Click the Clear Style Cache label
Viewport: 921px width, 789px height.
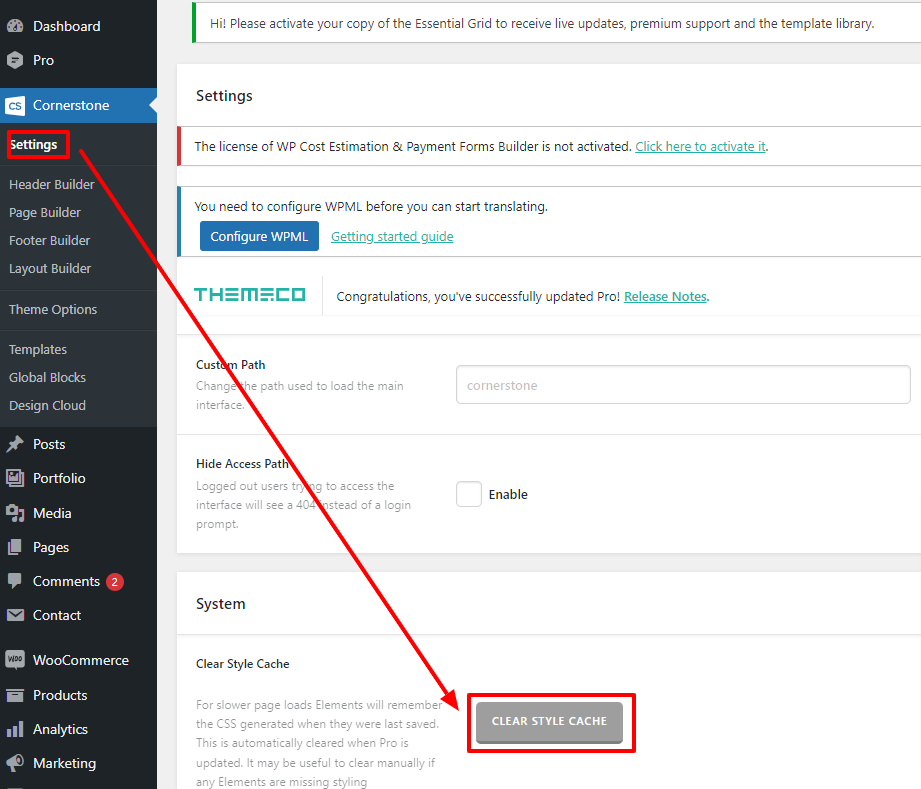coord(243,664)
